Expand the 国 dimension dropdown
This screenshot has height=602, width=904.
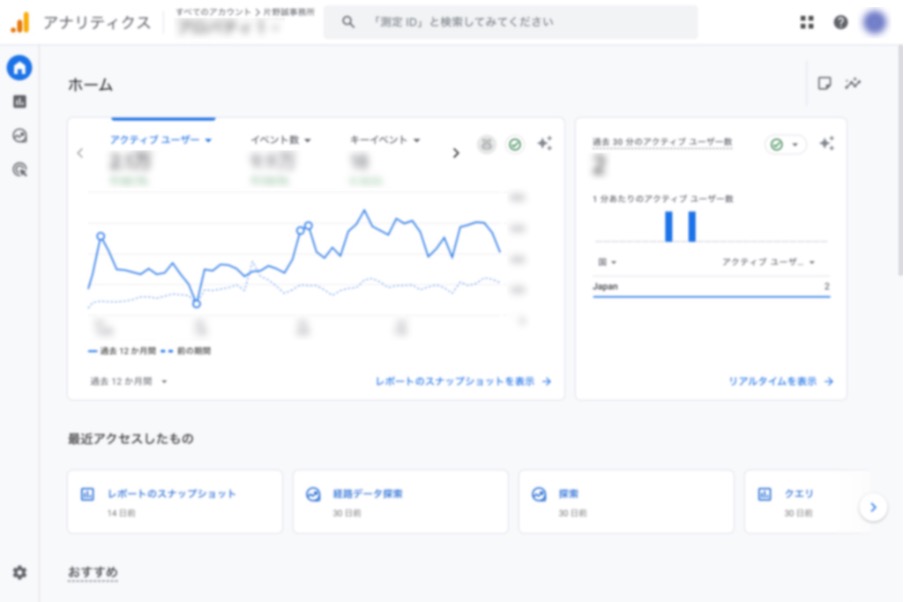point(606,262)
